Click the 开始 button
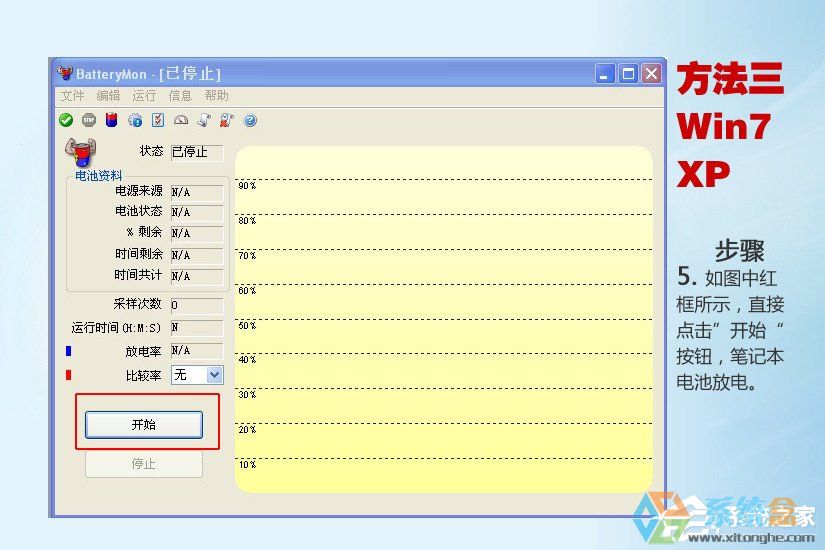 pyautogui.click(x=144, y=424)
